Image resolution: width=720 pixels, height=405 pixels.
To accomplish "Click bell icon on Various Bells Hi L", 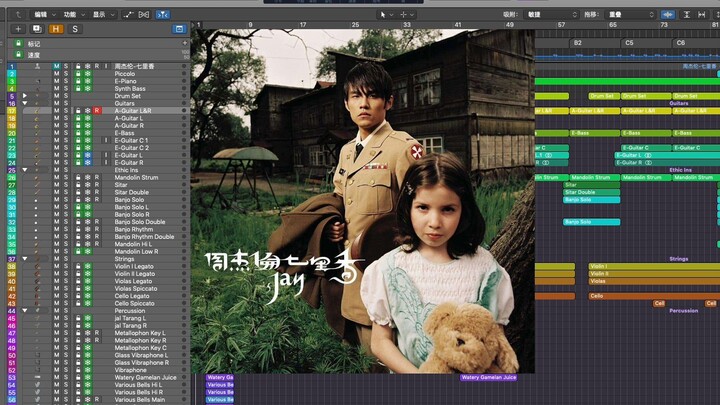I will point(37,385).
